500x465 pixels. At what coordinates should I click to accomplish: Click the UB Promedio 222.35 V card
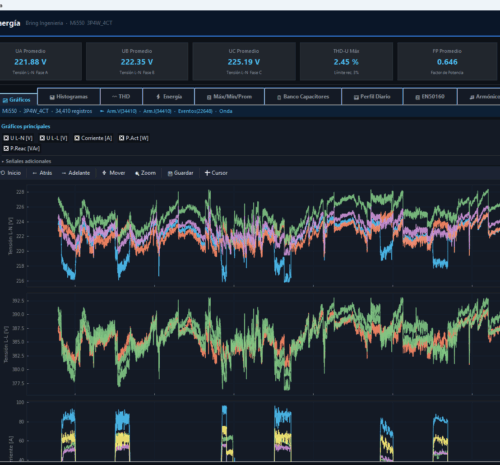click(x=137, y=61)
